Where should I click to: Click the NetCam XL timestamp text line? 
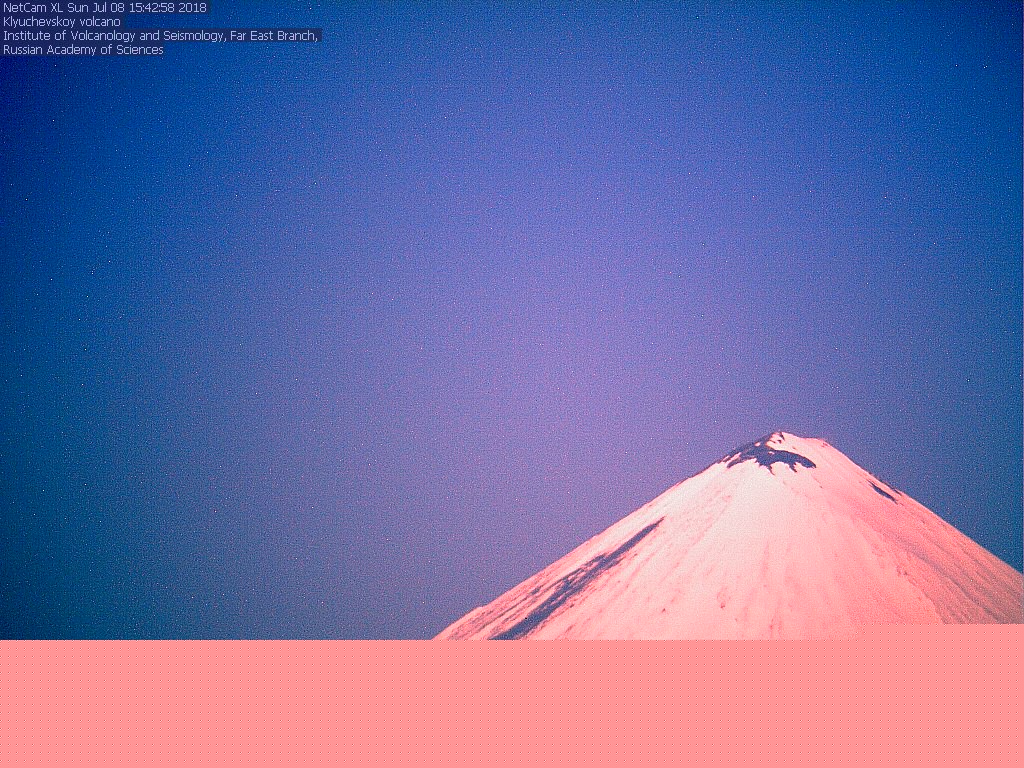pos(105,8)
